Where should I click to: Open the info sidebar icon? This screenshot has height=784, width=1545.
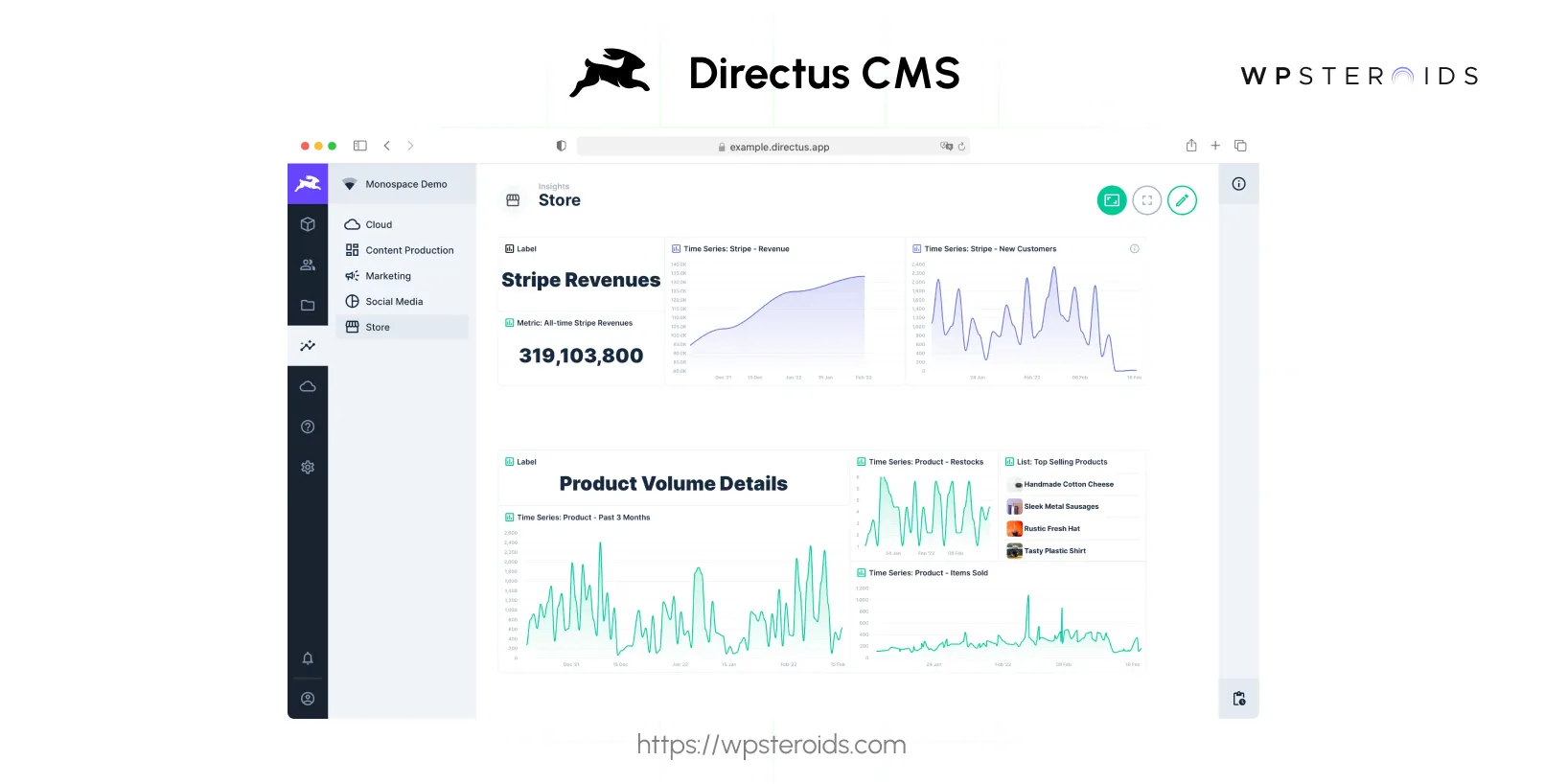tap(1239, 184)
